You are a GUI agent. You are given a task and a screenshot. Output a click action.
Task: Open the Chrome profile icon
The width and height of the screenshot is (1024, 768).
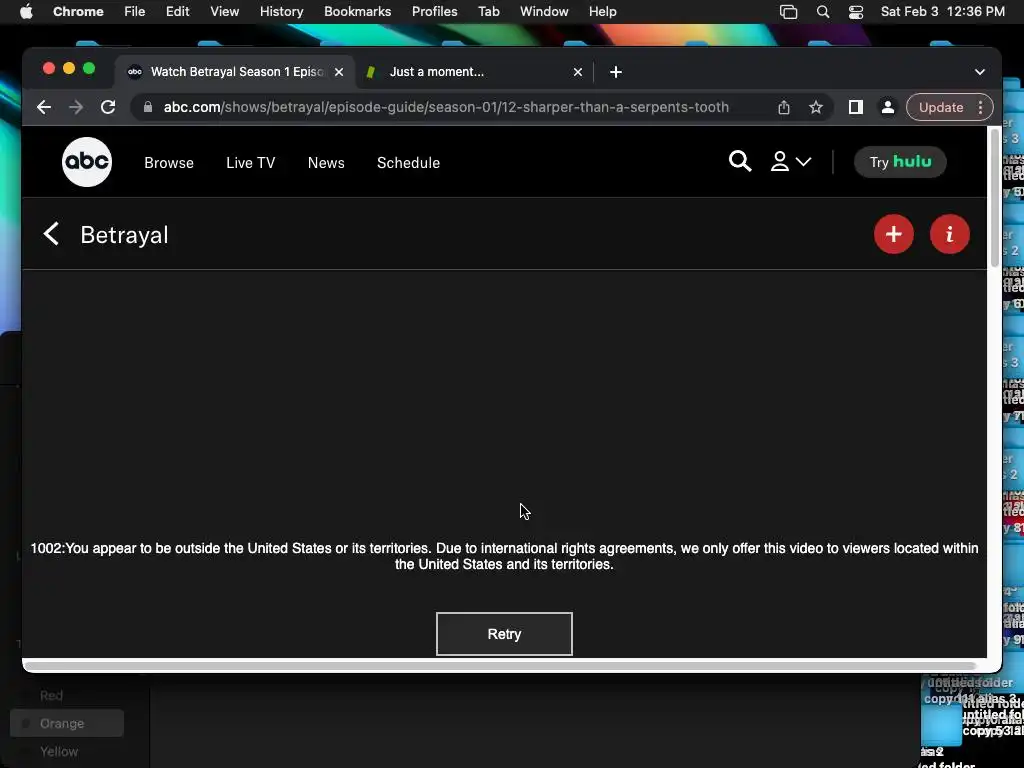pyautogui.click(x=888, y=107)
